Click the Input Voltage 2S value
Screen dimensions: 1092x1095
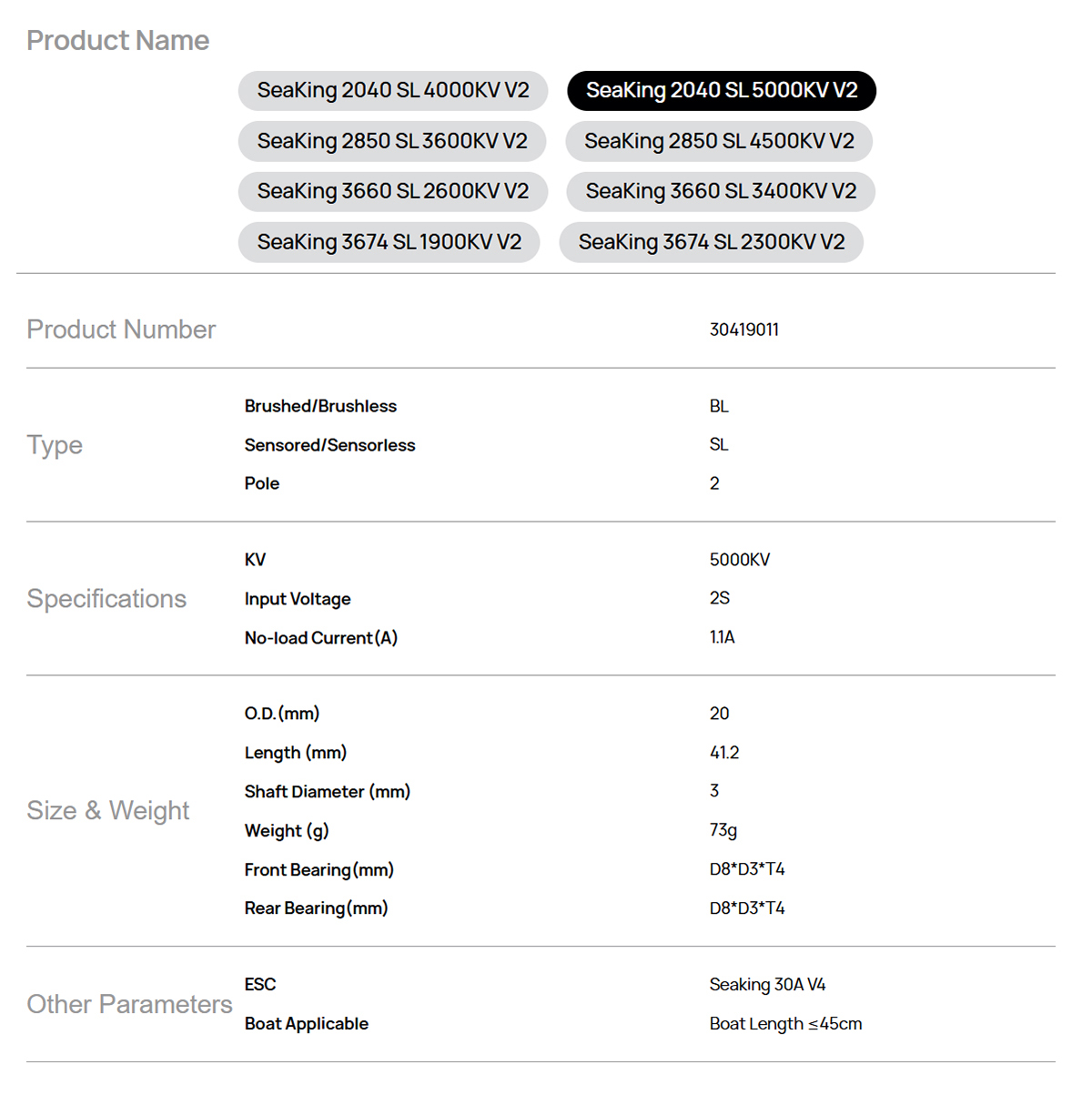tap(719, 598)
